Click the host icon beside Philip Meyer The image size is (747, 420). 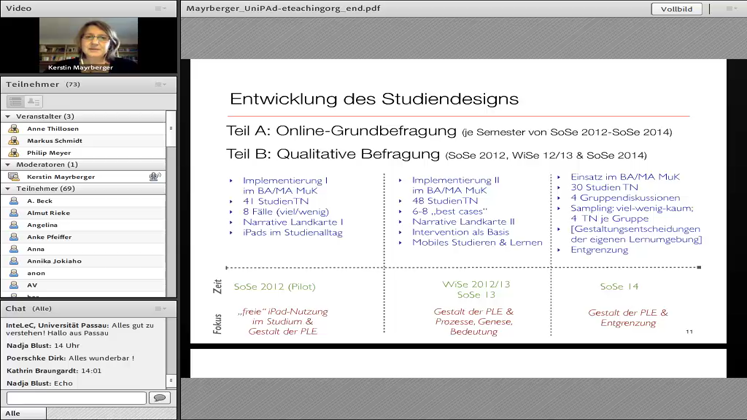pos(14,152)
